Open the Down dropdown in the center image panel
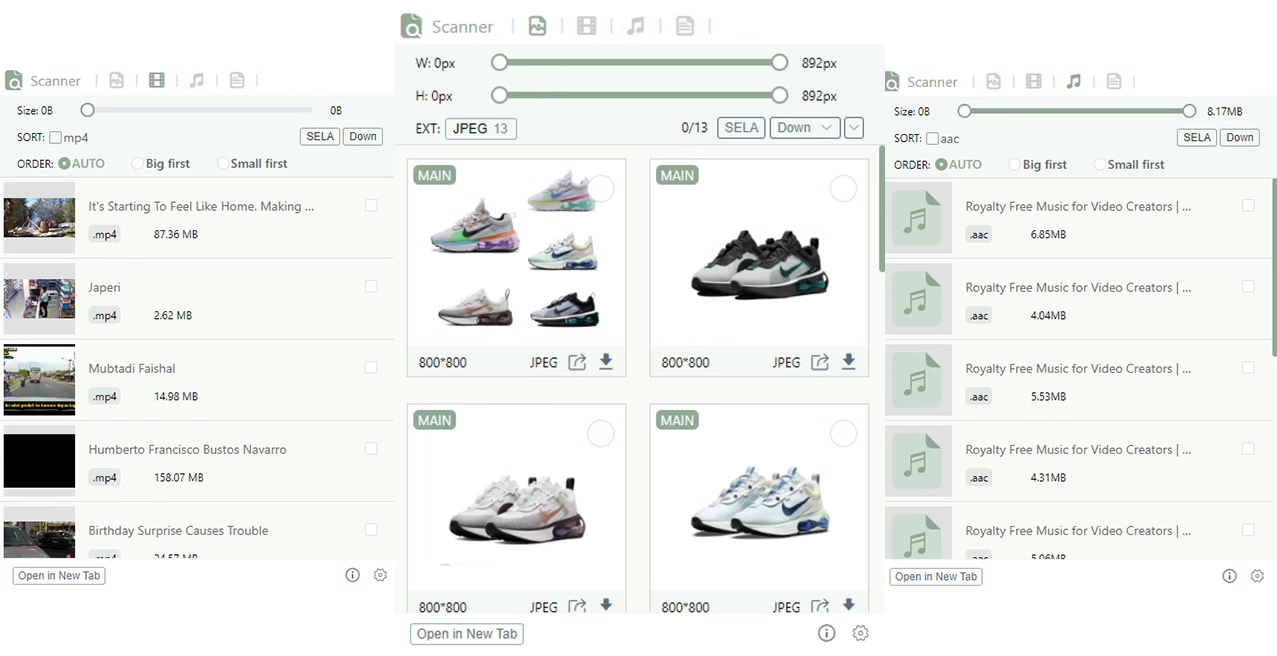 [805, 128]
